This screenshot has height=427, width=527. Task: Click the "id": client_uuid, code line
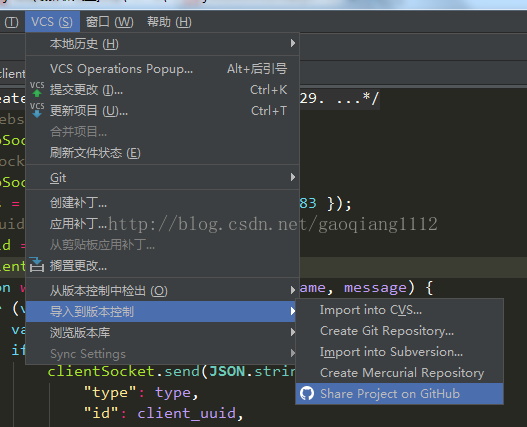tap(163, 413)
